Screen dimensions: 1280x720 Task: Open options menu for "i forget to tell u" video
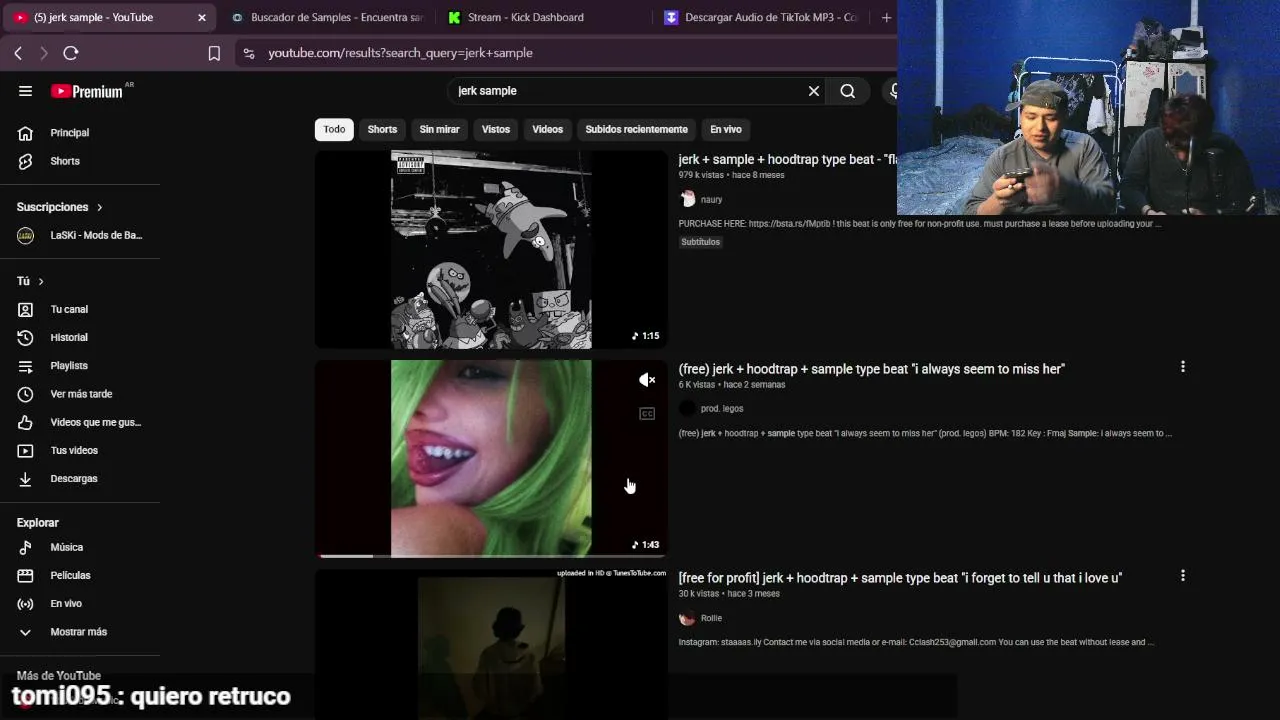pyautogui.click(x=1183, y=576)
